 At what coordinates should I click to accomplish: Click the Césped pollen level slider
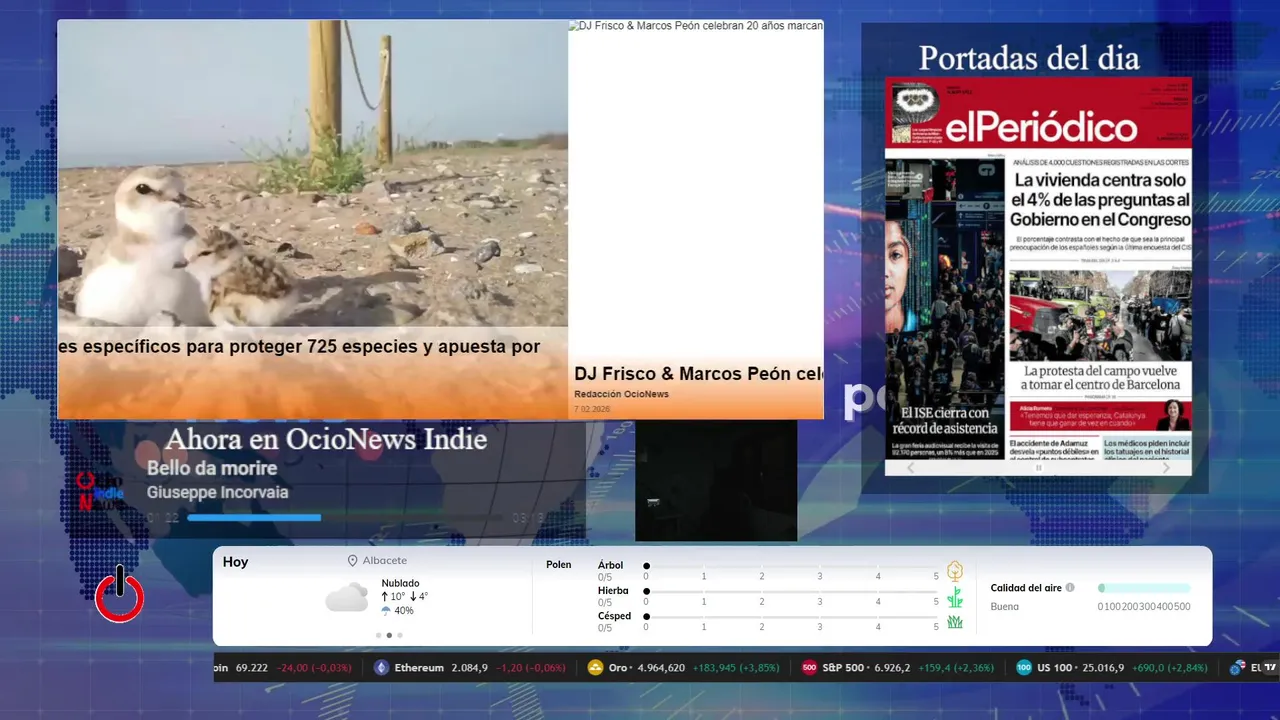point(791,617)
